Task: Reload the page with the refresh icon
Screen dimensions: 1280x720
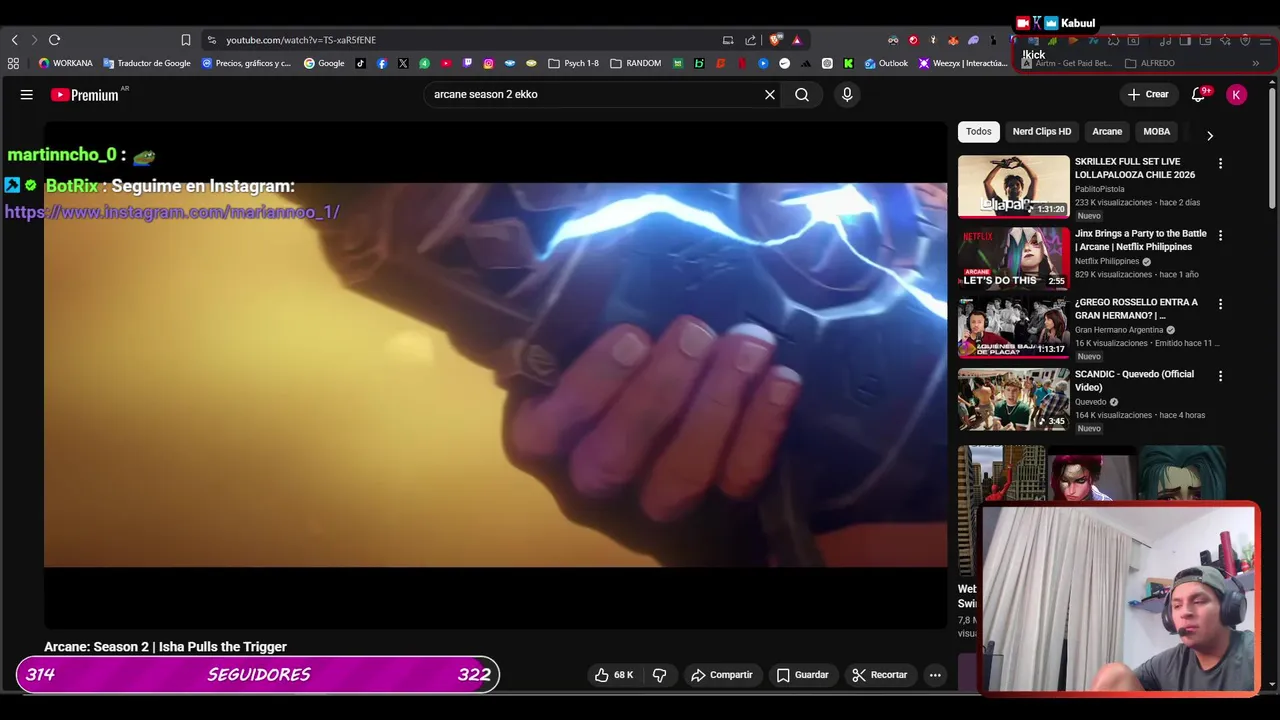Action: pyautogui.click(x=54, y=40)
